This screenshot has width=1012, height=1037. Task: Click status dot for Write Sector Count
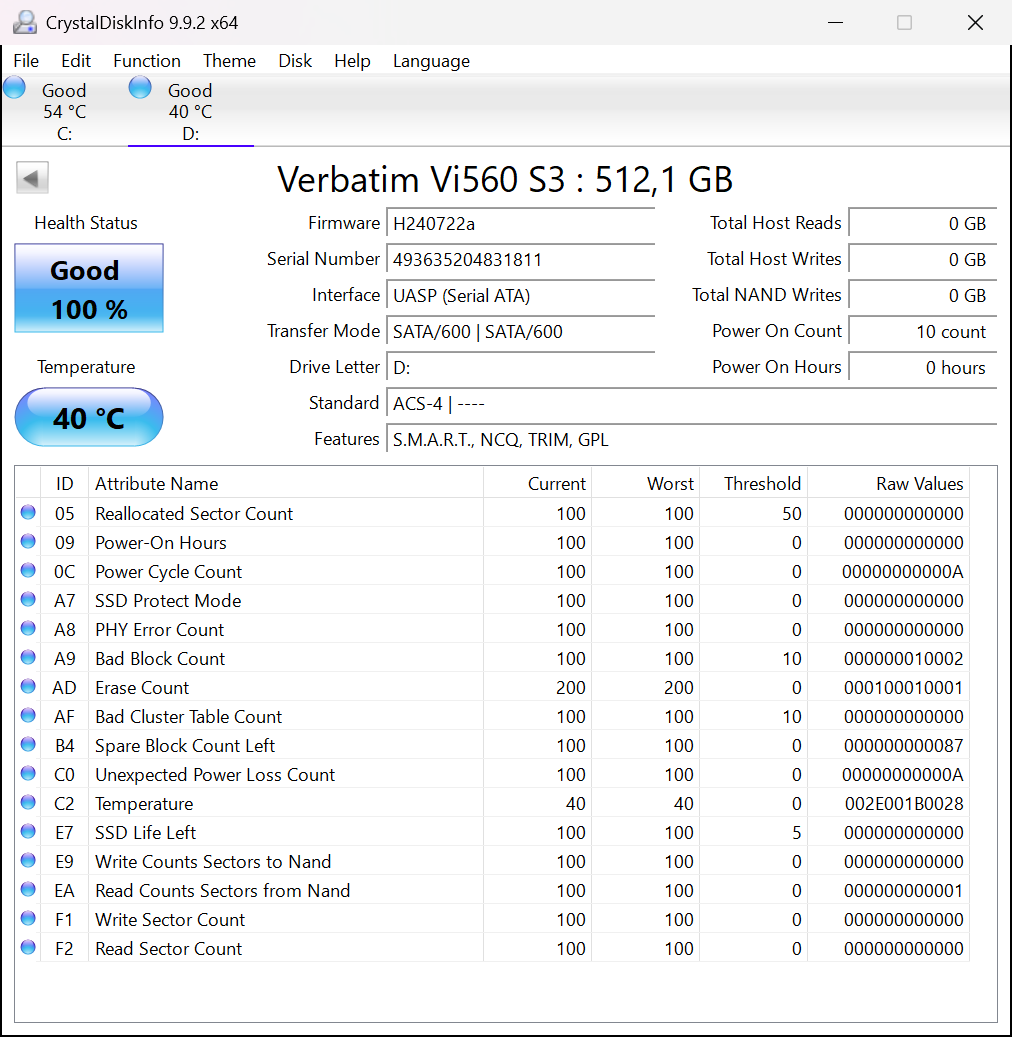point(28,919)
